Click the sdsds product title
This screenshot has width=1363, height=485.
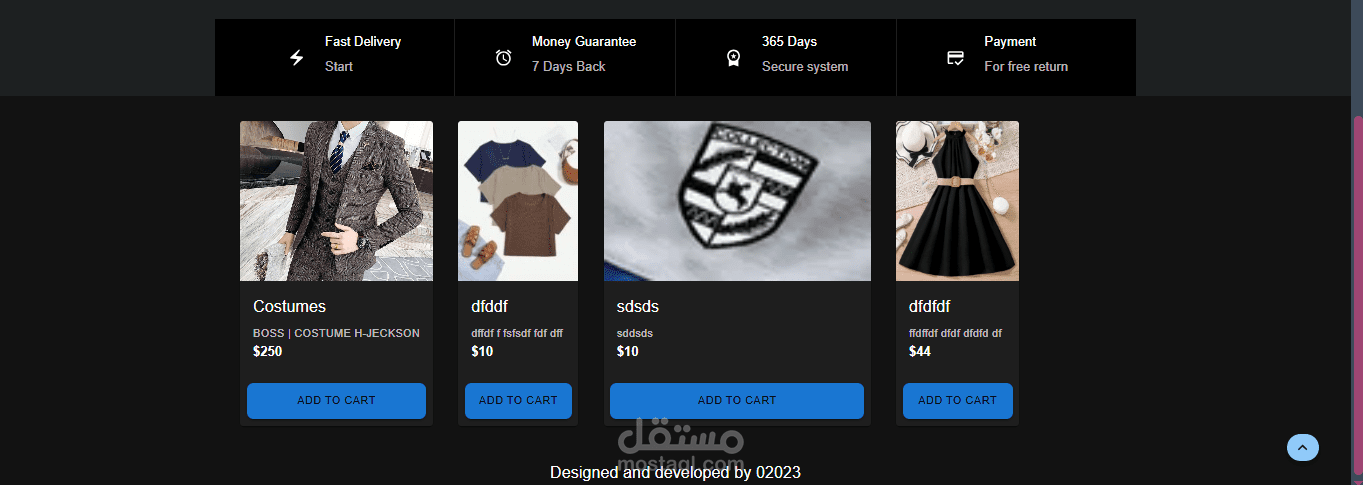638,307
